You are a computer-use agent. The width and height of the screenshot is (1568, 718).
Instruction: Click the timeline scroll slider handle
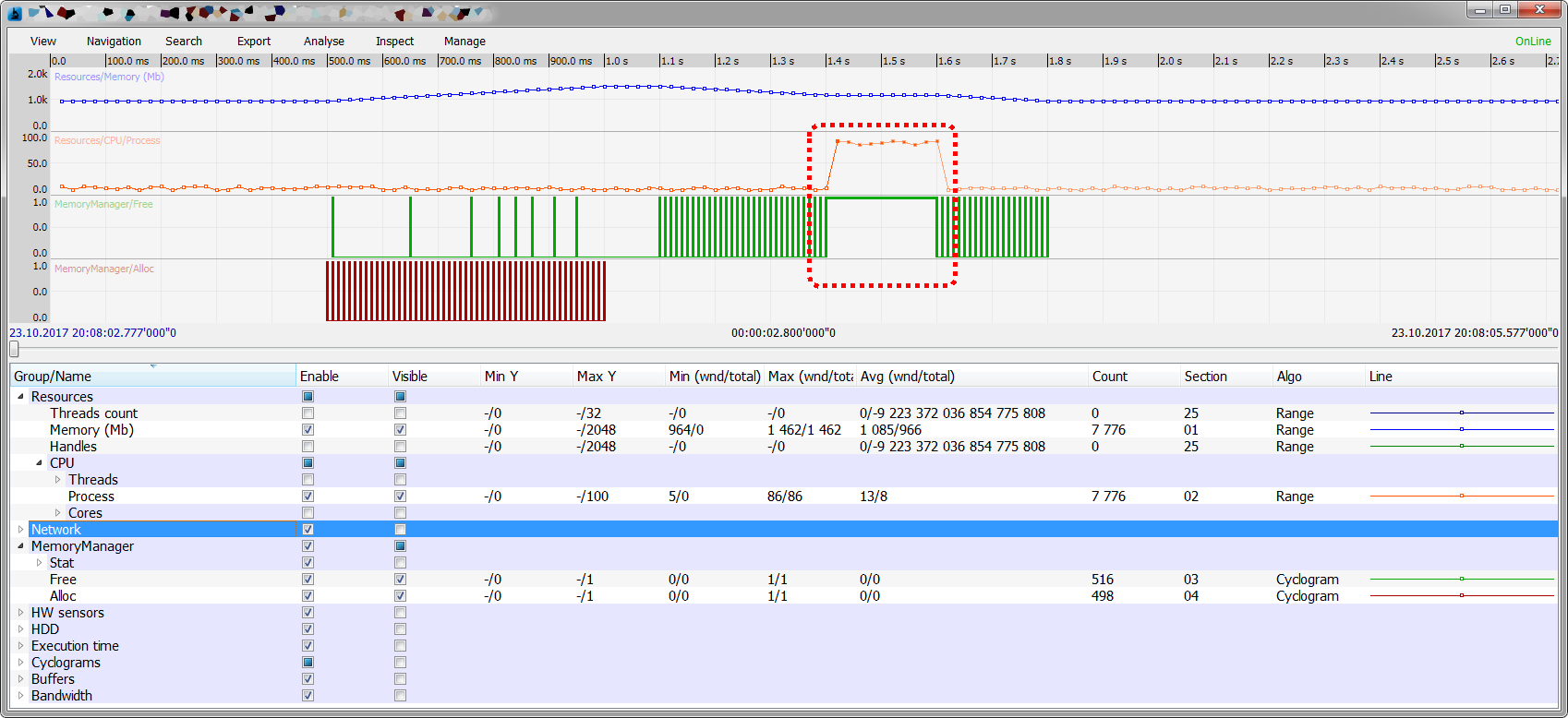pos(14,349)
